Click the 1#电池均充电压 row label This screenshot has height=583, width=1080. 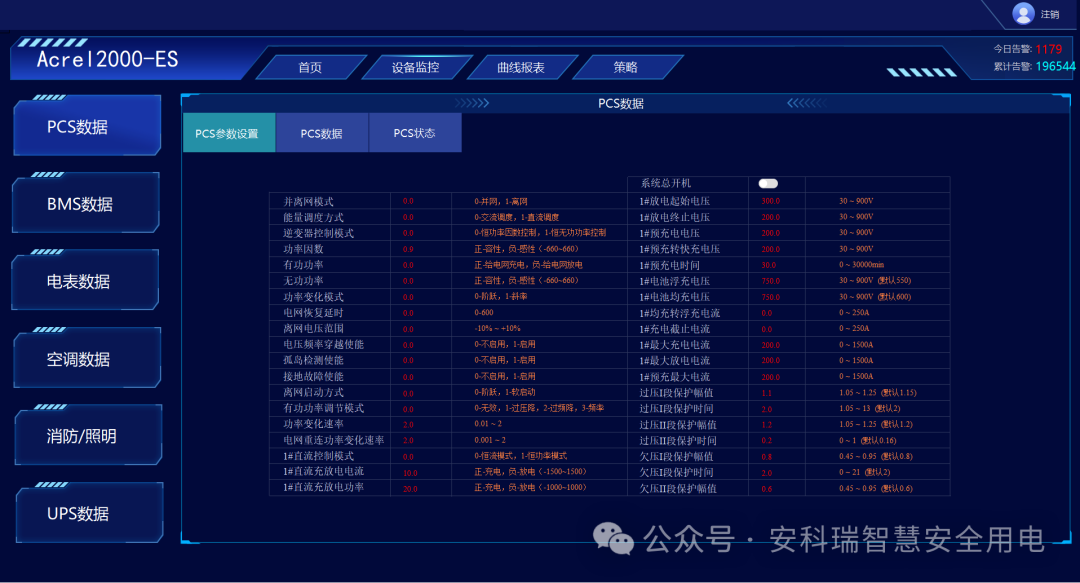pyautogui.click(x=674, y=297)
